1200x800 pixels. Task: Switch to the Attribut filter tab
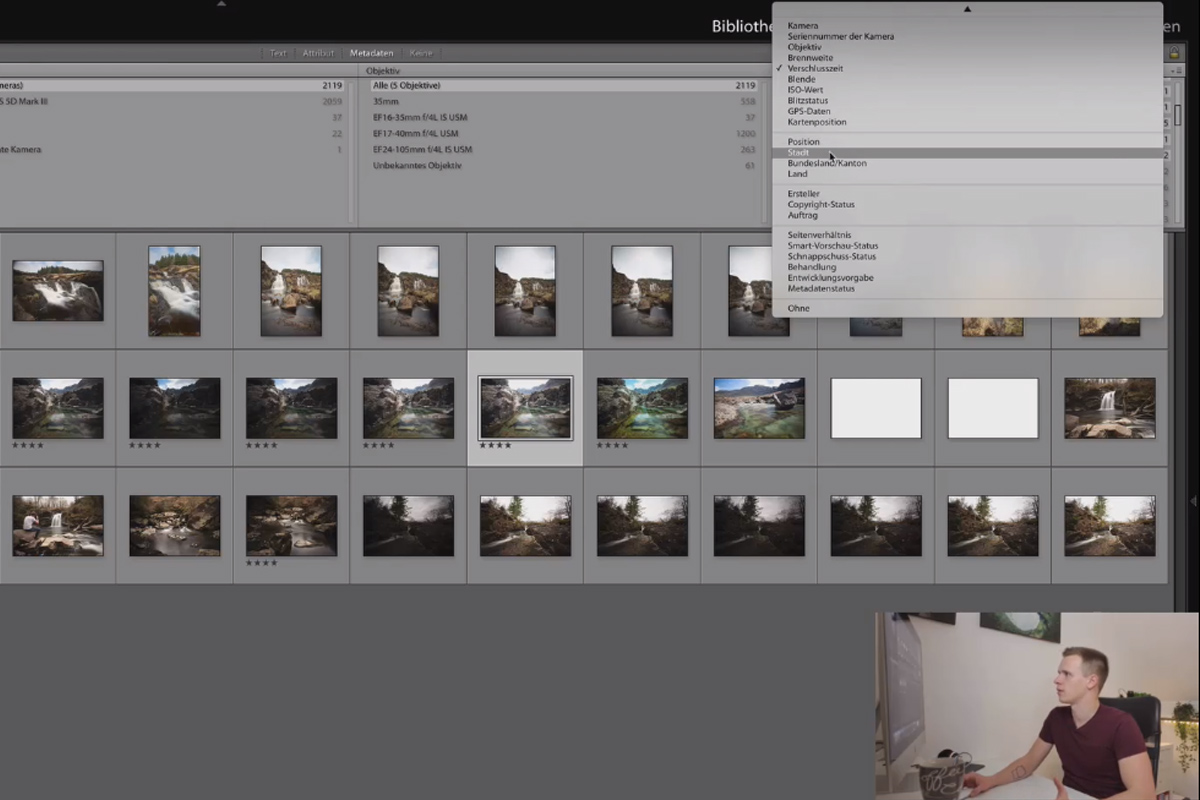319,53
